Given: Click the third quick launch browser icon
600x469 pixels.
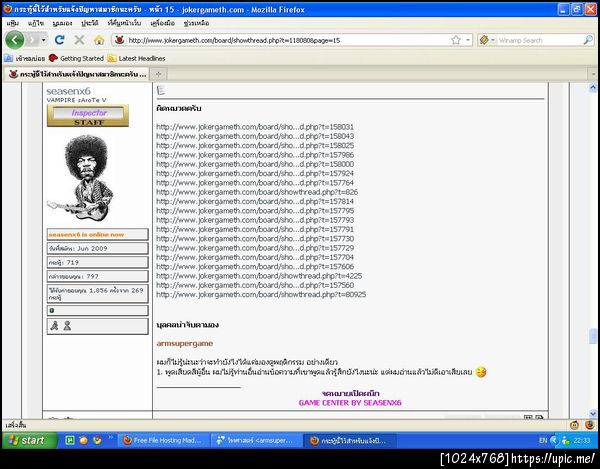Looking at the screenshot, I should [97, 440].
